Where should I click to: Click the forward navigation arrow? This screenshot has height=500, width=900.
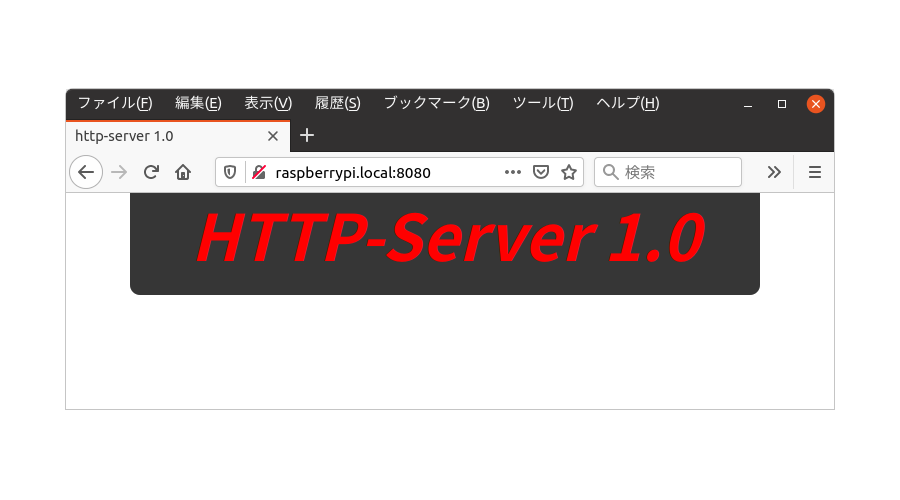pos(119,172)
